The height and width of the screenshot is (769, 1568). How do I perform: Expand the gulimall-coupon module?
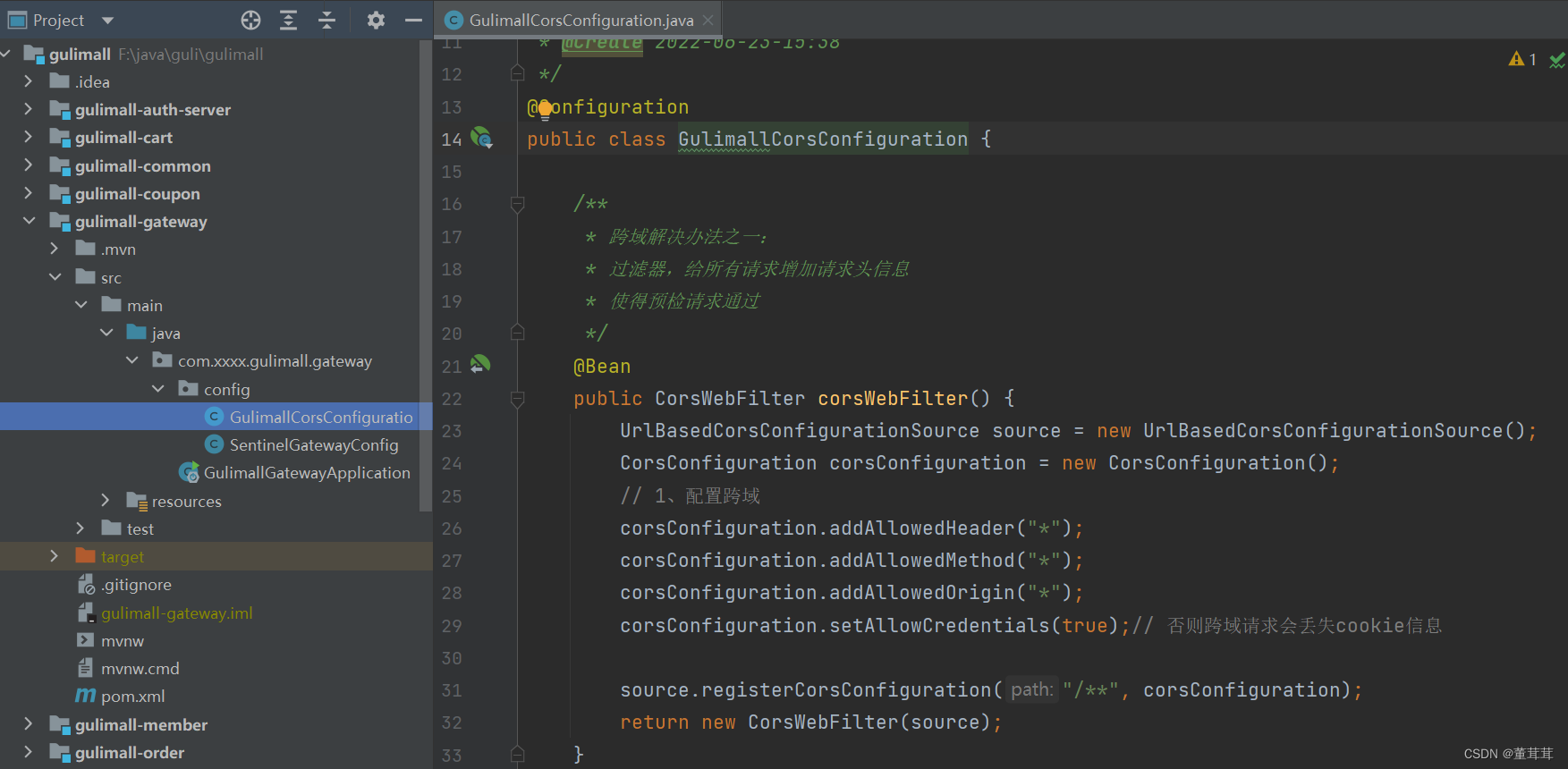pos(28,193)
